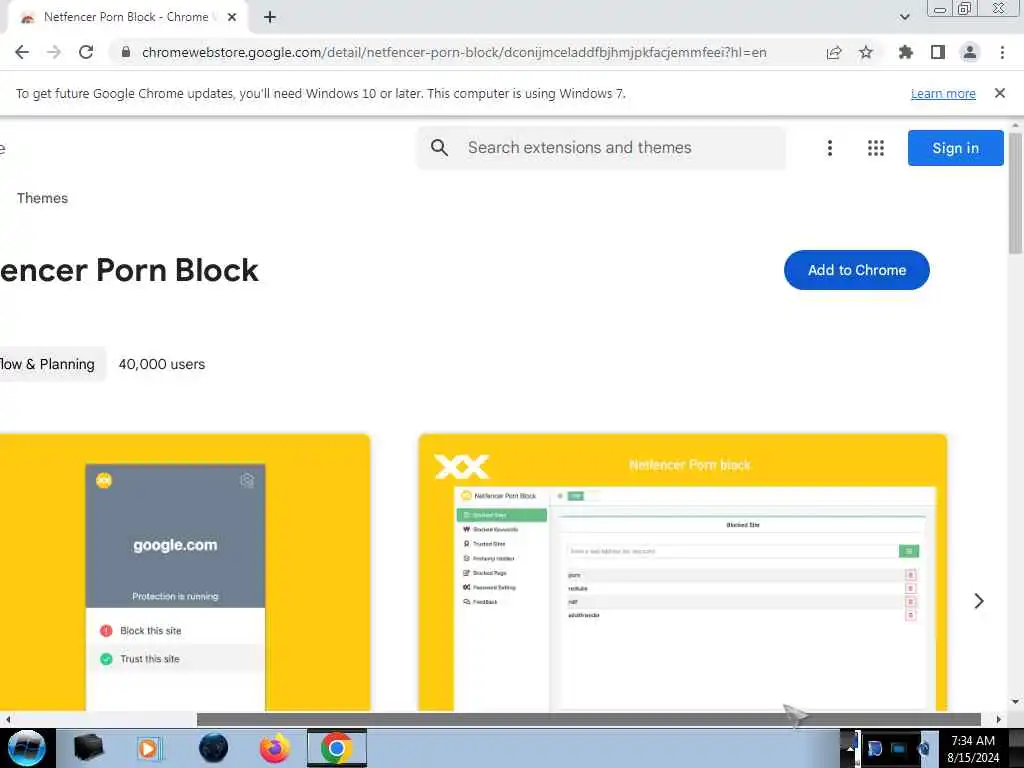This screenshot has height=768, width=1024.
Task: Select the 40,000 users text
Action: tap(161, 364)
